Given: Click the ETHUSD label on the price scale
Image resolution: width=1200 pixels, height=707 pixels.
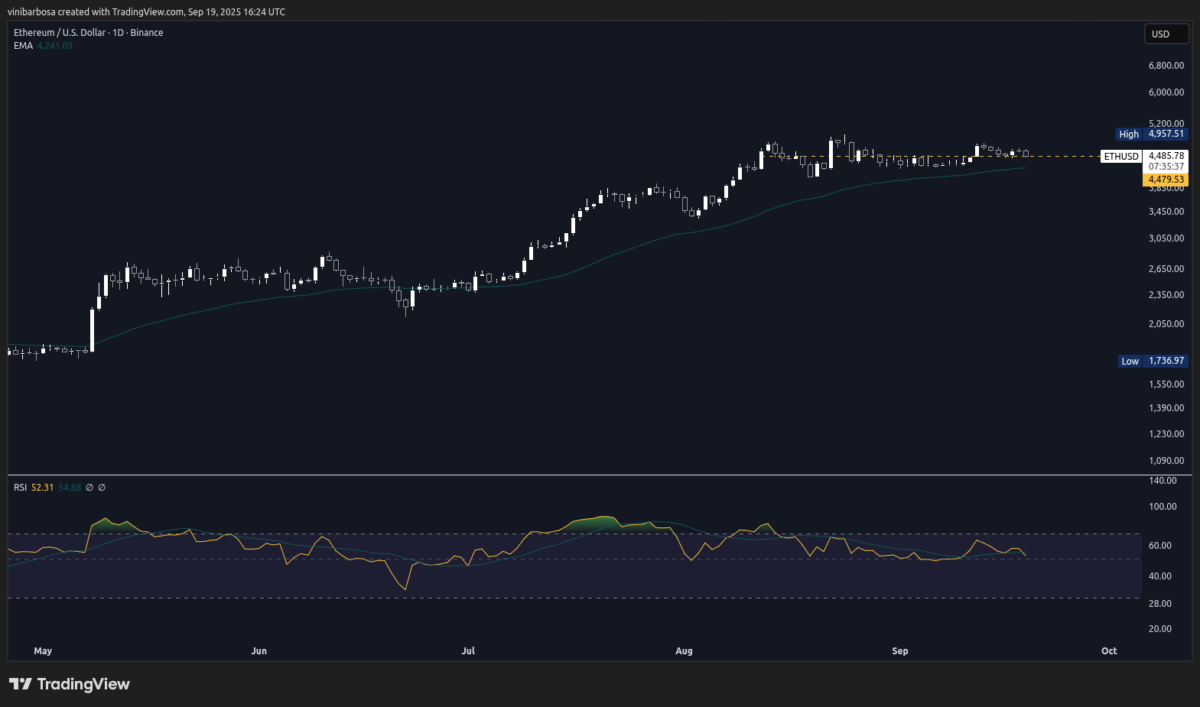Looking at the screenshot, I should point(1120,156).
